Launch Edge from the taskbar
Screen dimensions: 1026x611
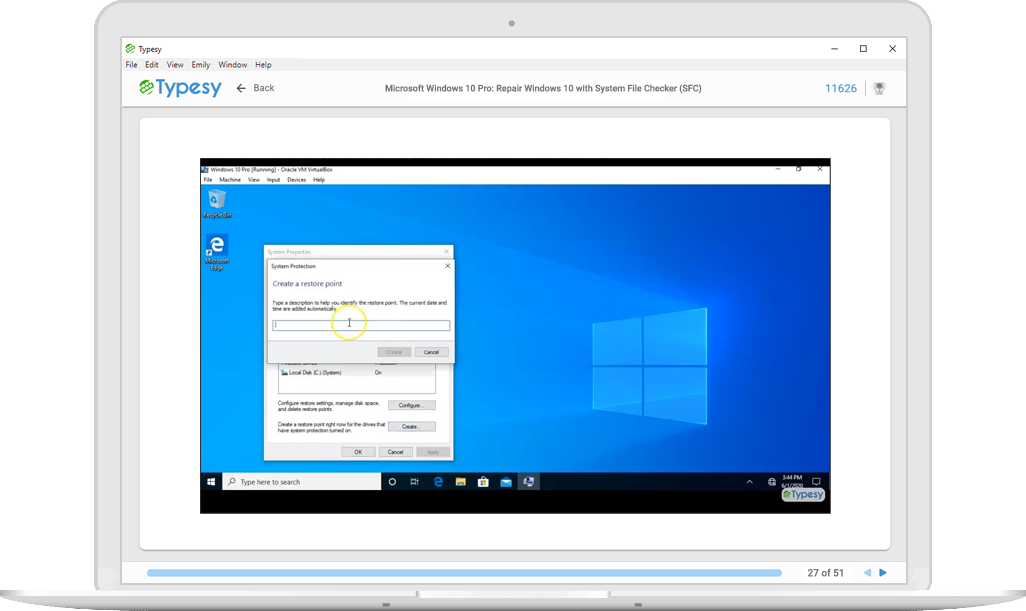(x=438, y=481)
